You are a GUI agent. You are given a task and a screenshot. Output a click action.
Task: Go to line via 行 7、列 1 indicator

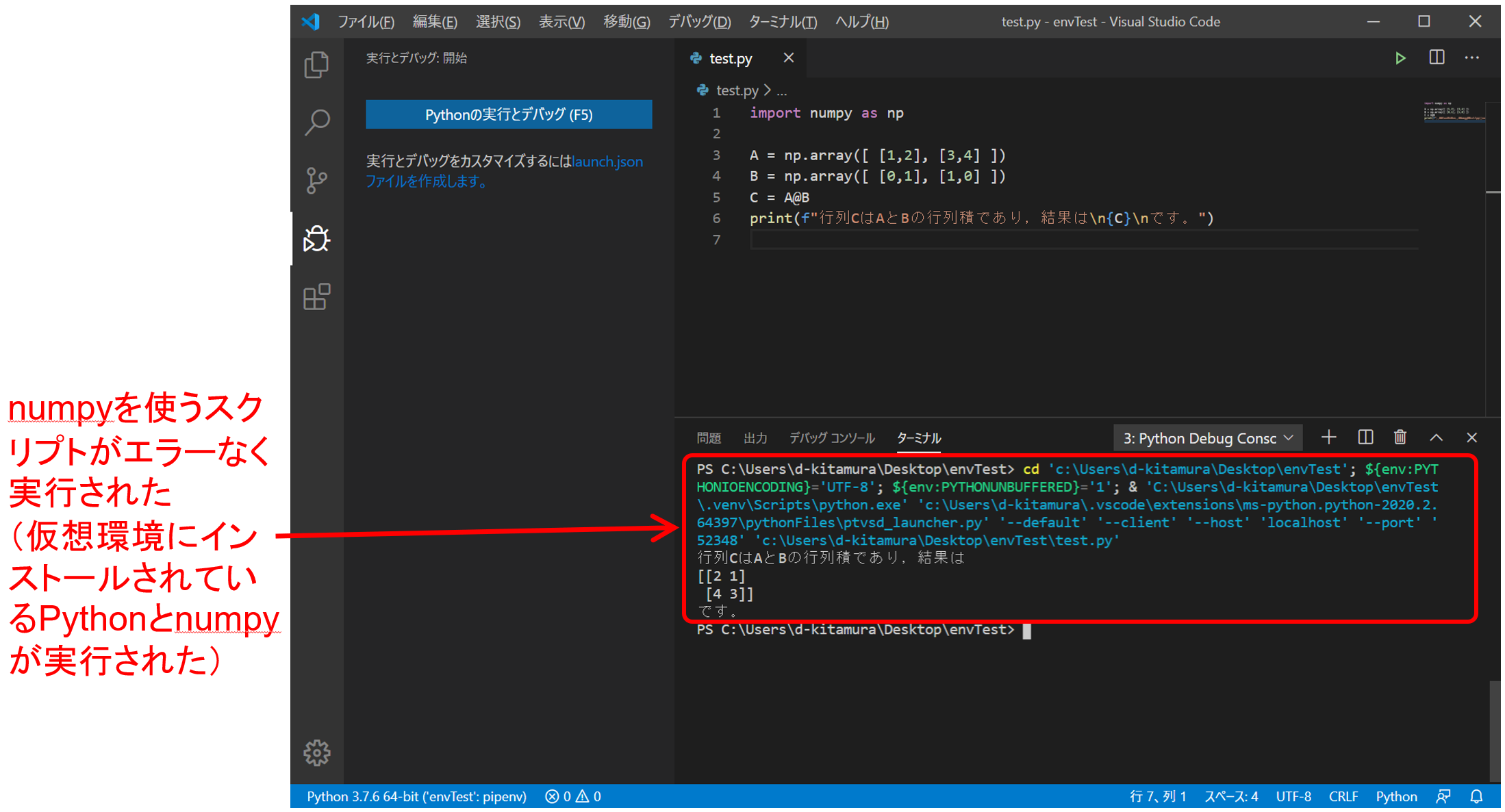(1157, 796)
